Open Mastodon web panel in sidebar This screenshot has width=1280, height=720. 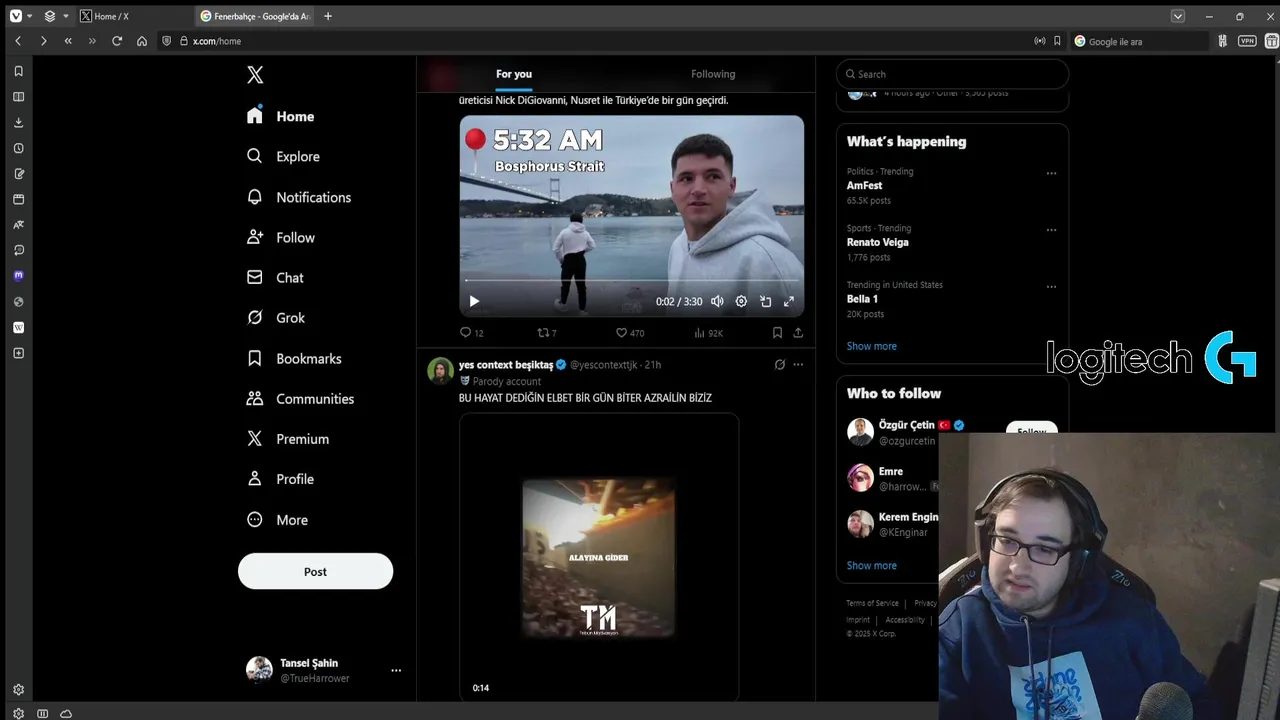point(18,276)
